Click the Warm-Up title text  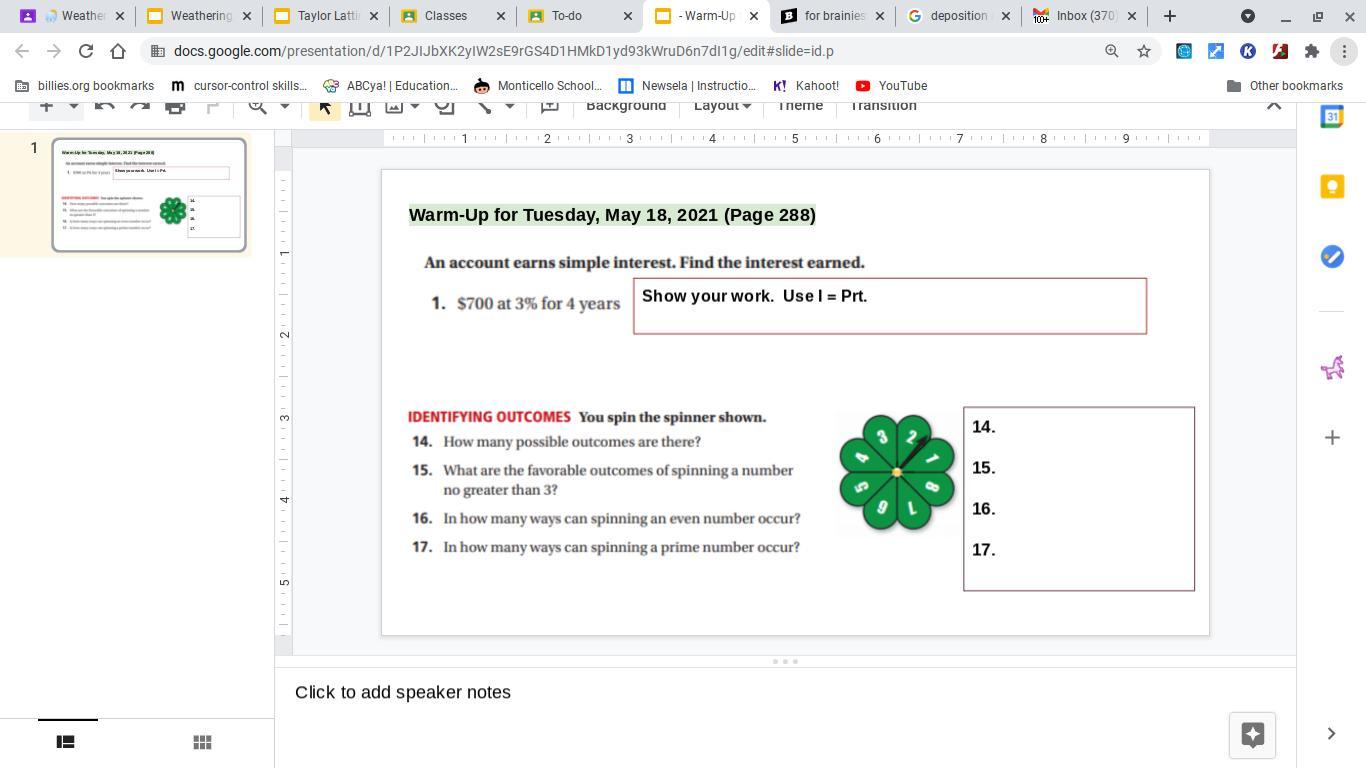[612, 215]
